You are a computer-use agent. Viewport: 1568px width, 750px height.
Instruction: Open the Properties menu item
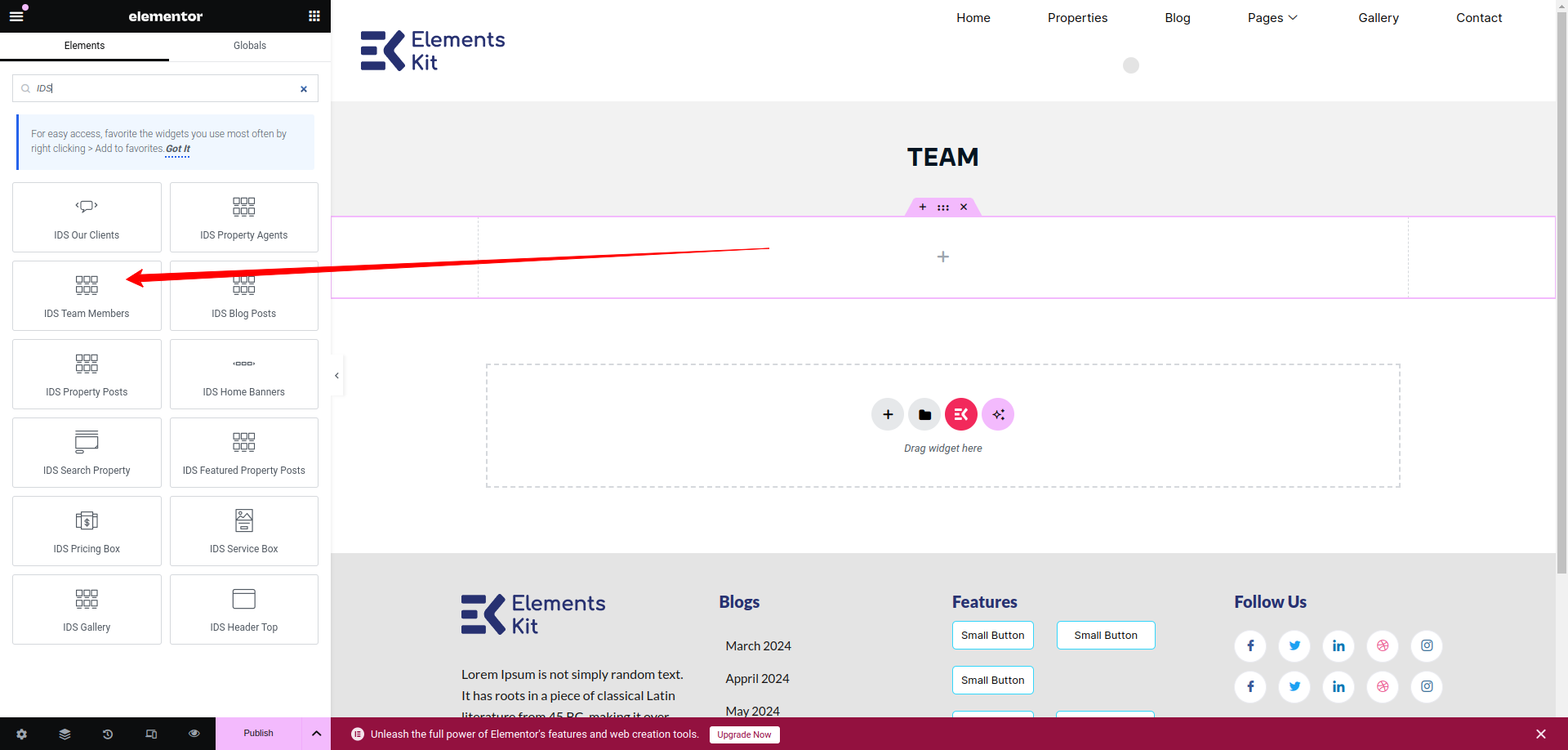pos(1078,18)
